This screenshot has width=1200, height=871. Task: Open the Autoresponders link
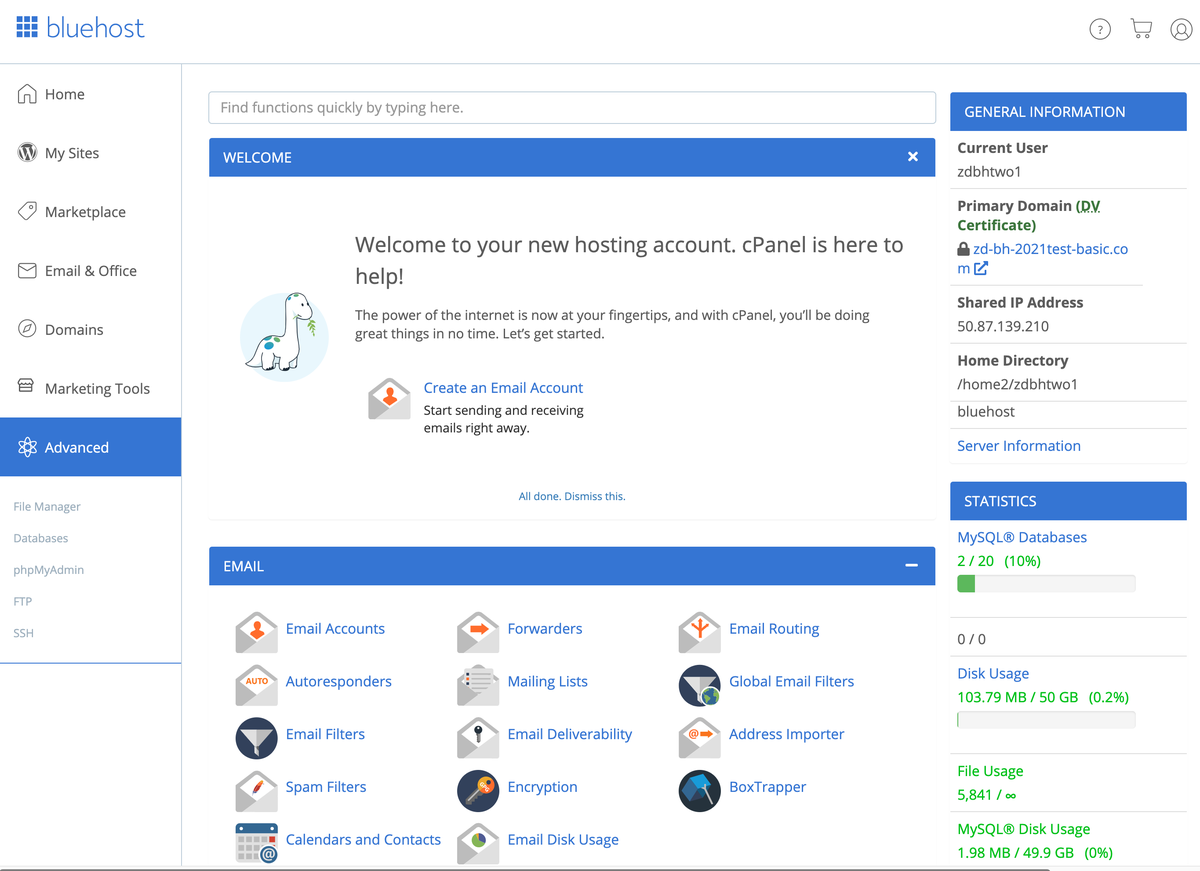tap(339, 682)
